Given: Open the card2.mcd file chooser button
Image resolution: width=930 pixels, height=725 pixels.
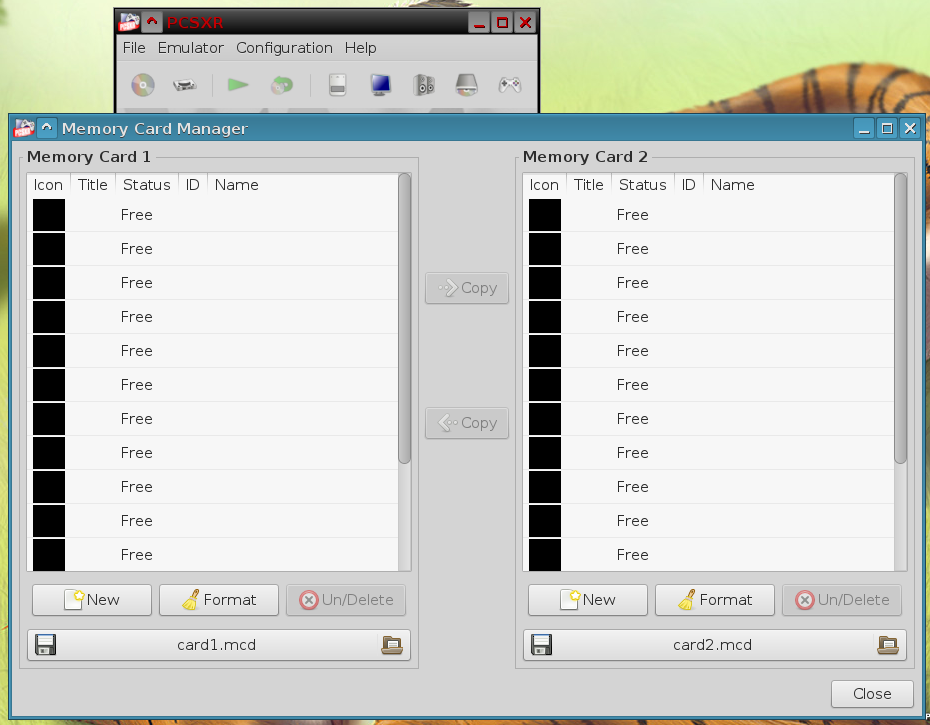Looking at the screenshot, I should point(715,645).
